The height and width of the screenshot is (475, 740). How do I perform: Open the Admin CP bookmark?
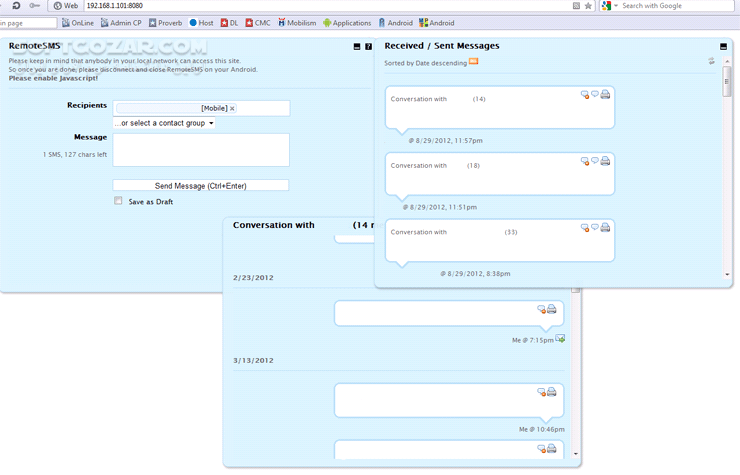121,23
